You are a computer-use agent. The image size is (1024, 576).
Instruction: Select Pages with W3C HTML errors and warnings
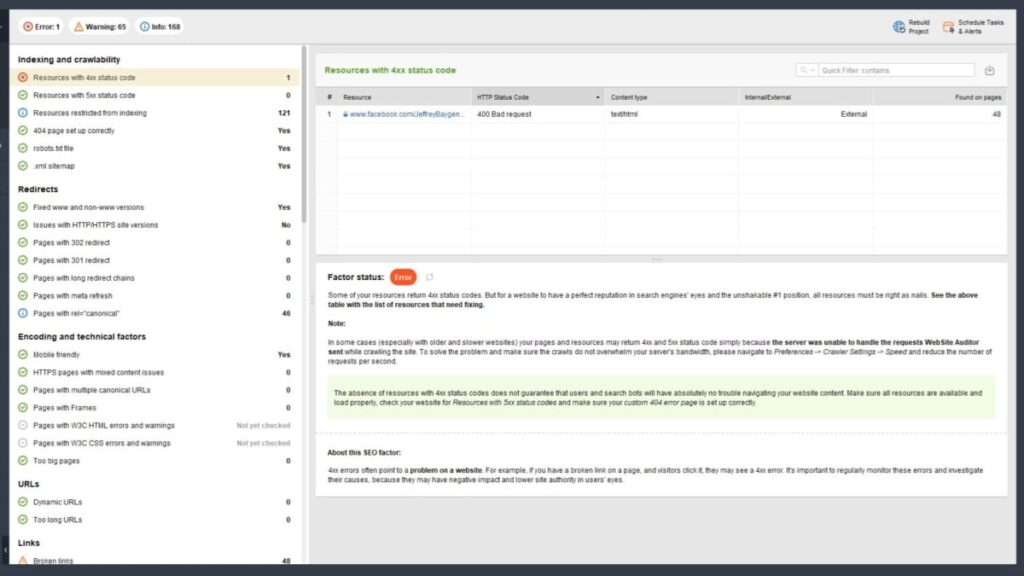tap(155, 425)
